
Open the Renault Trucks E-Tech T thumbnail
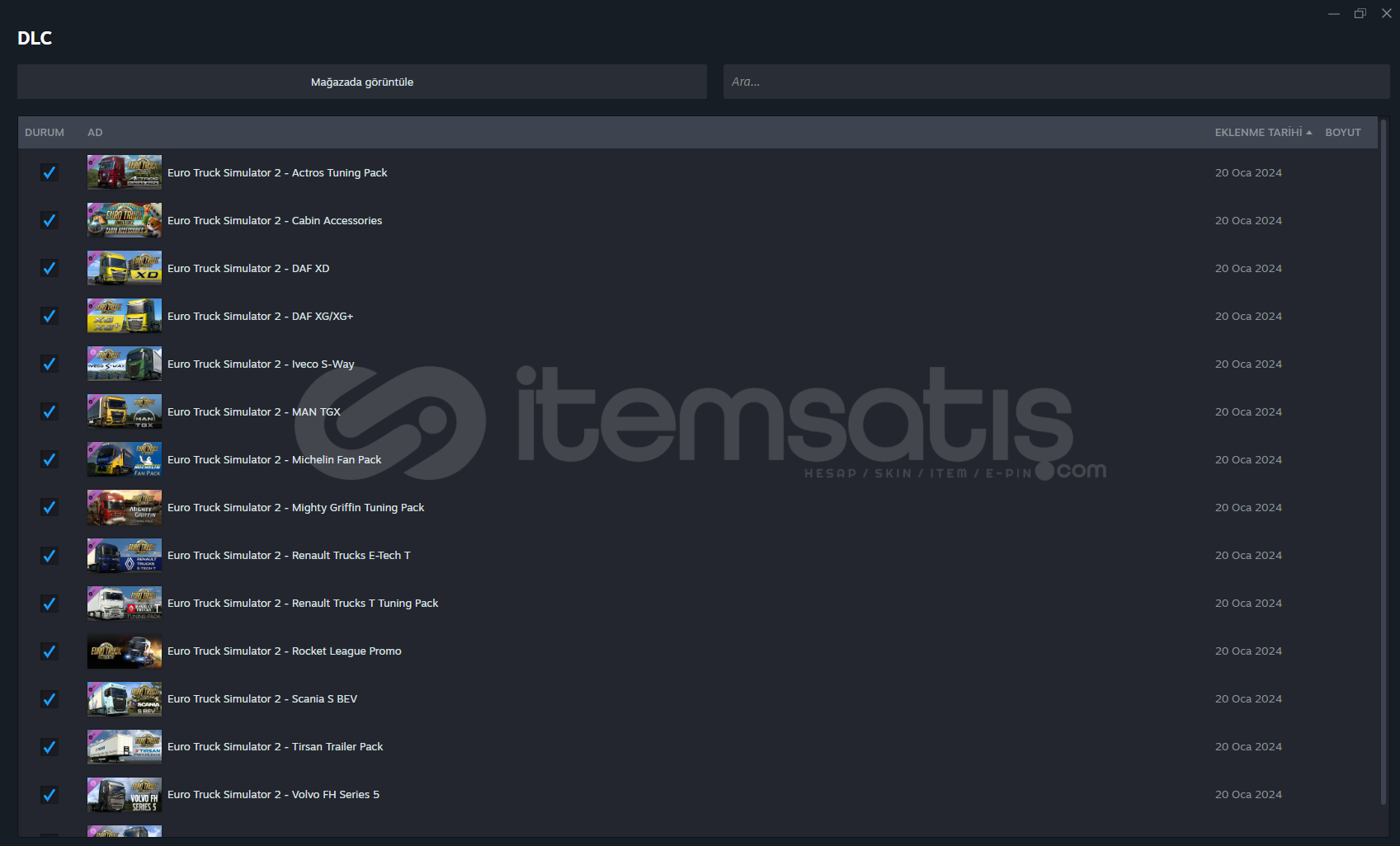point(125,555)
